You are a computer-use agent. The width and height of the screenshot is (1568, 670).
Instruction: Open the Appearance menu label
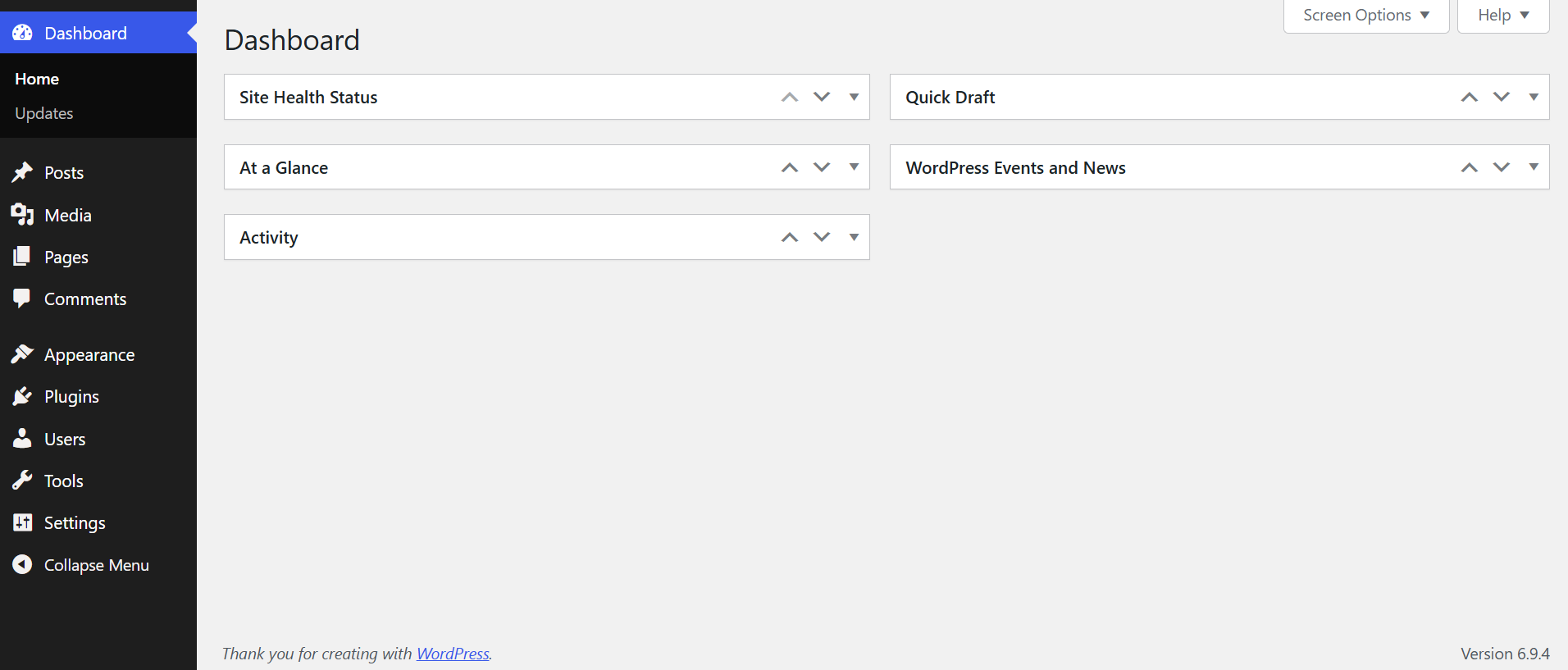click(89, 354)
